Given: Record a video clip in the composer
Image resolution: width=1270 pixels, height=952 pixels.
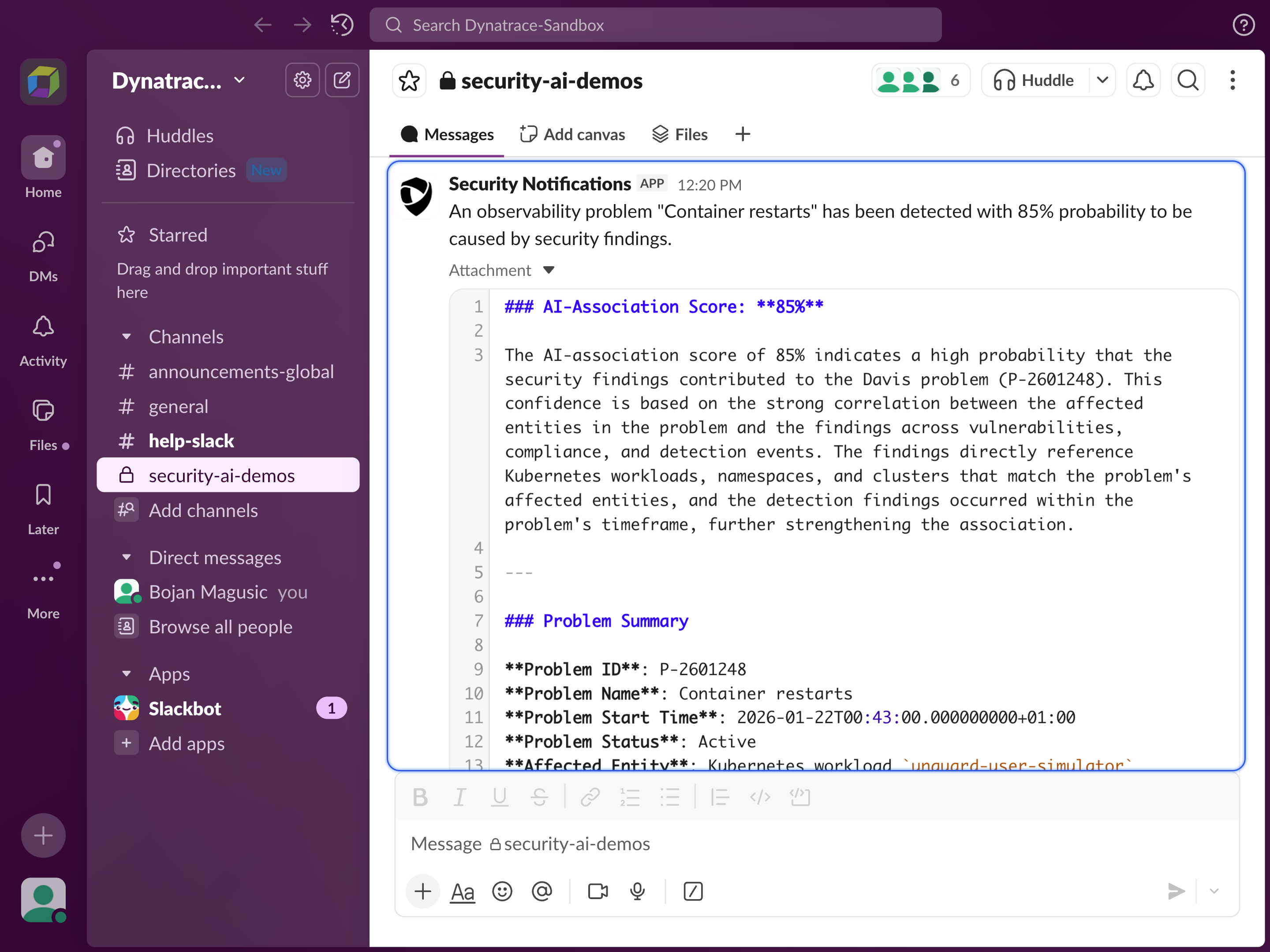Looking at the screenshot, I should (x=598, y=891).
